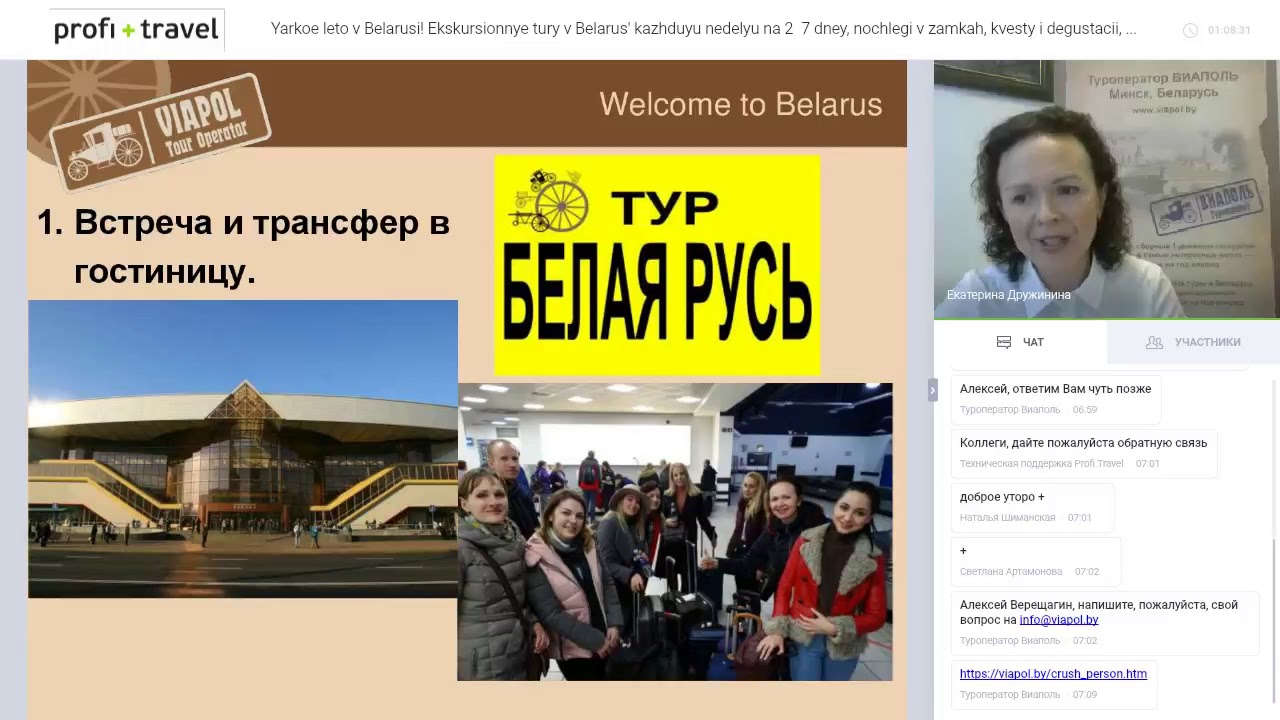The height and width of the screenshot is (720, 1280).
Task: Click the 01:08:31 elapsed time indicator
Action: point(1229,30)
